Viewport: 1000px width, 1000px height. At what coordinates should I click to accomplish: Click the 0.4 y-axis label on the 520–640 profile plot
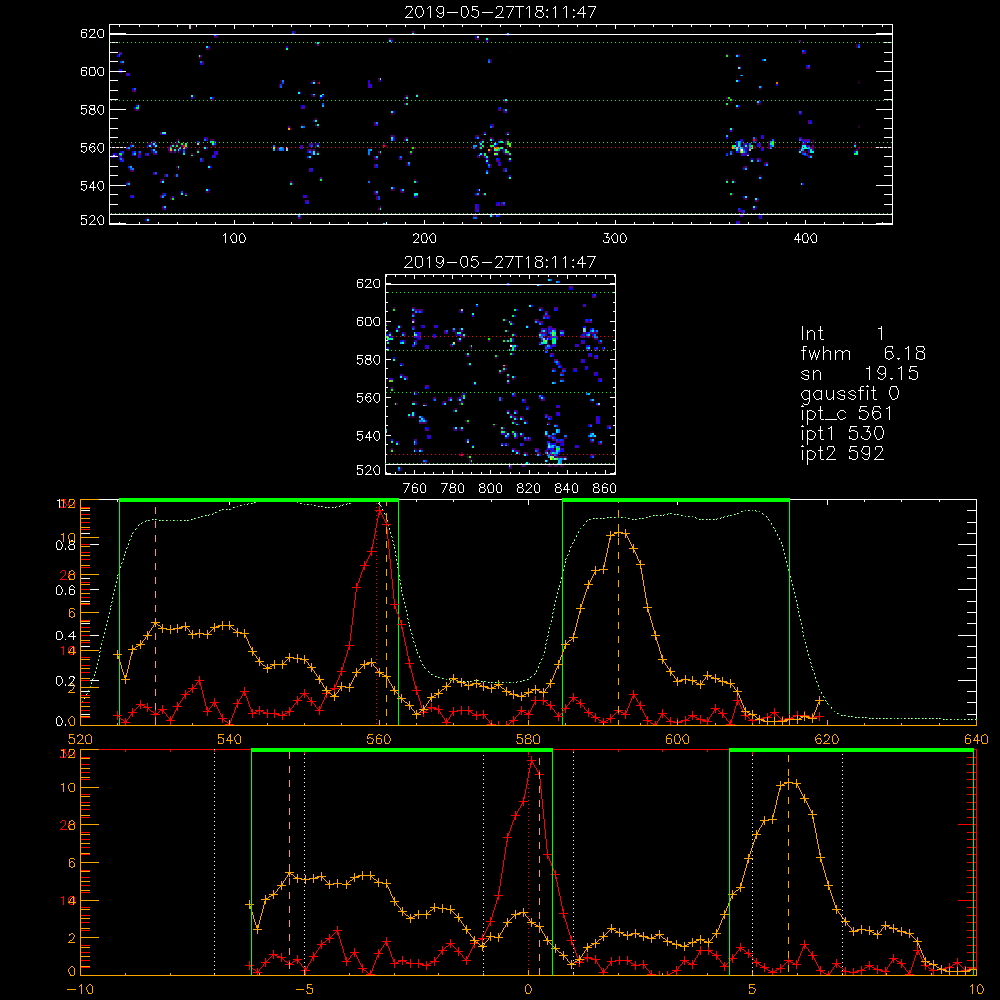pos(65,636)
